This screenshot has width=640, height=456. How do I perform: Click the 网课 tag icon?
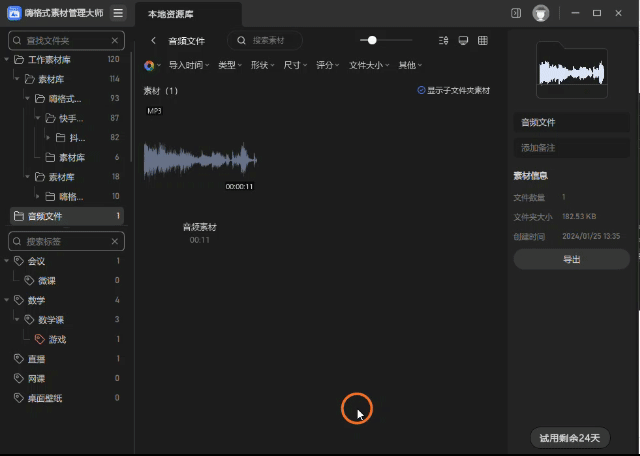click(x=18, y=378)
